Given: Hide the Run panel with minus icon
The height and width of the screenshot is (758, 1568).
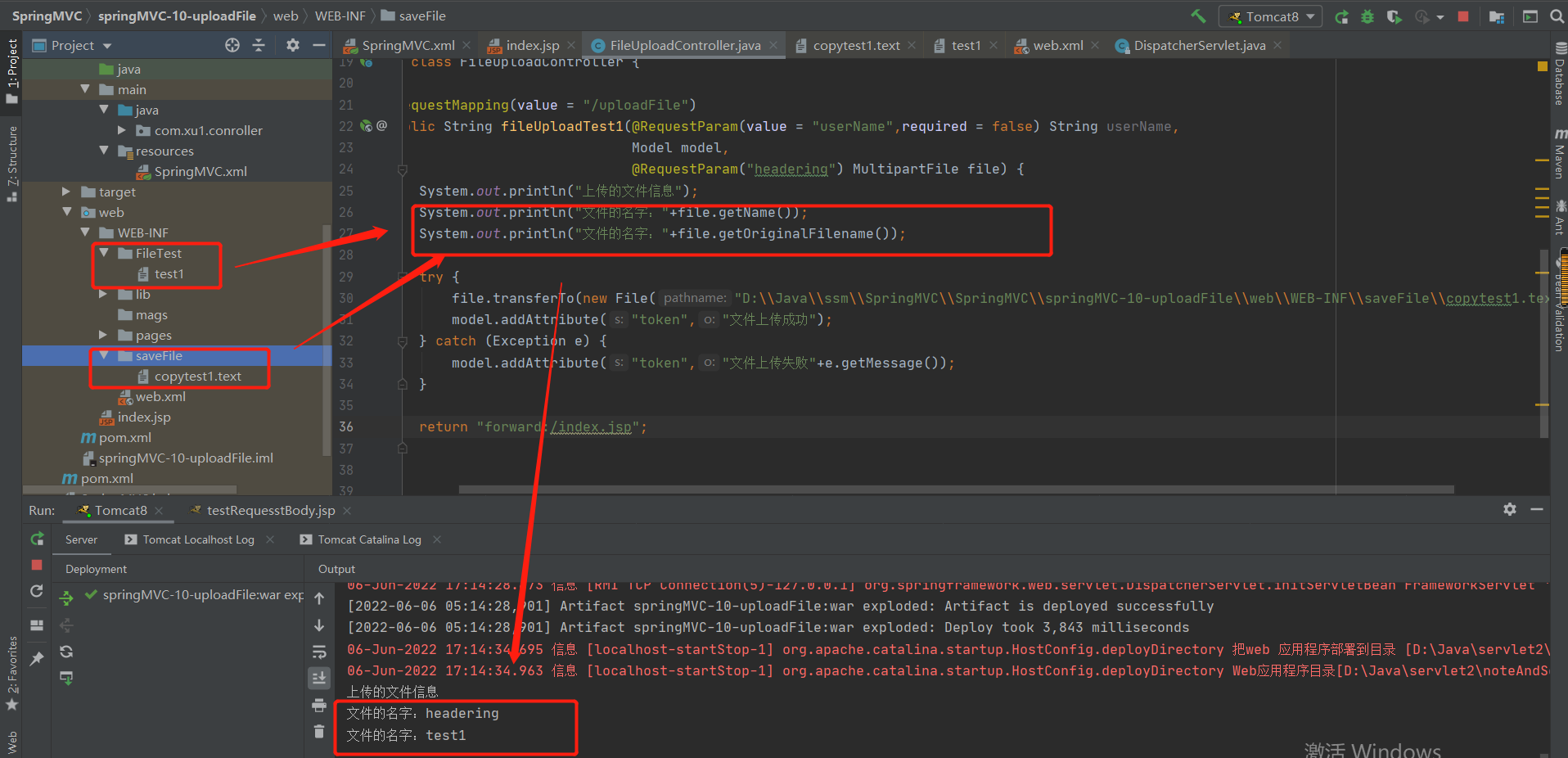Looking at the screenshot, I should (1537, 509).
